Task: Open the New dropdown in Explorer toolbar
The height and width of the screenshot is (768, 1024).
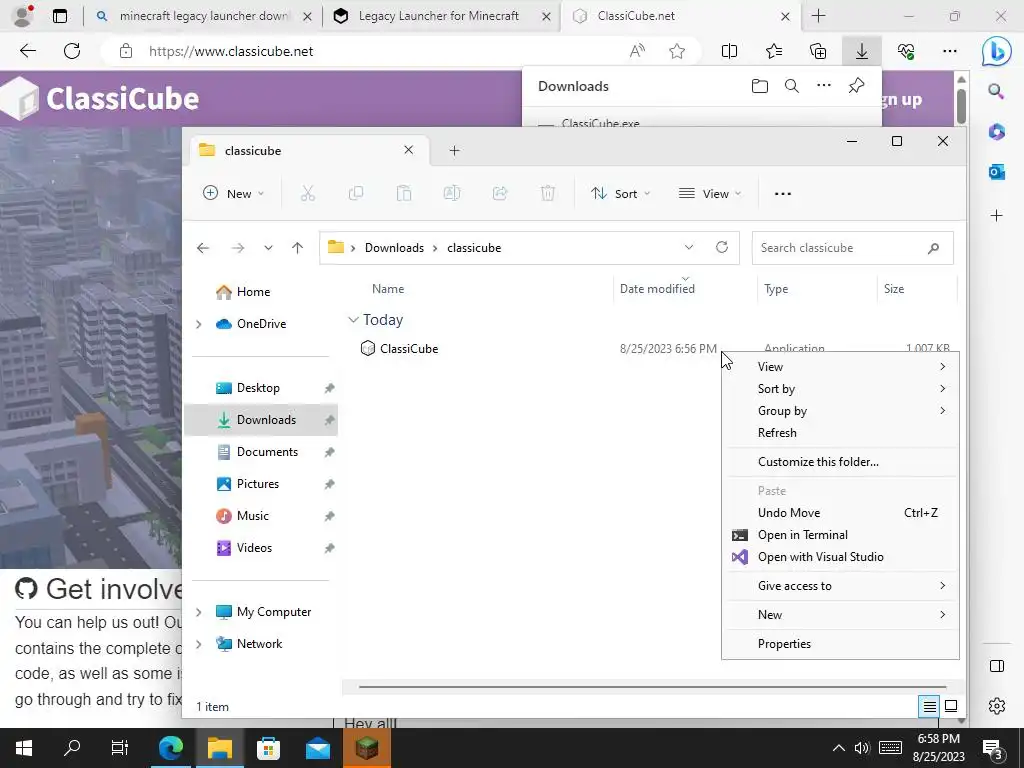Action: pyautogui.click(x=234, y=193)
